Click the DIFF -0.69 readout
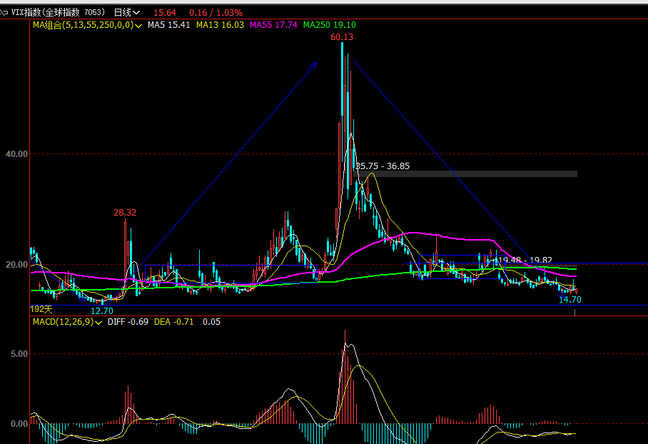 [128, 322]
